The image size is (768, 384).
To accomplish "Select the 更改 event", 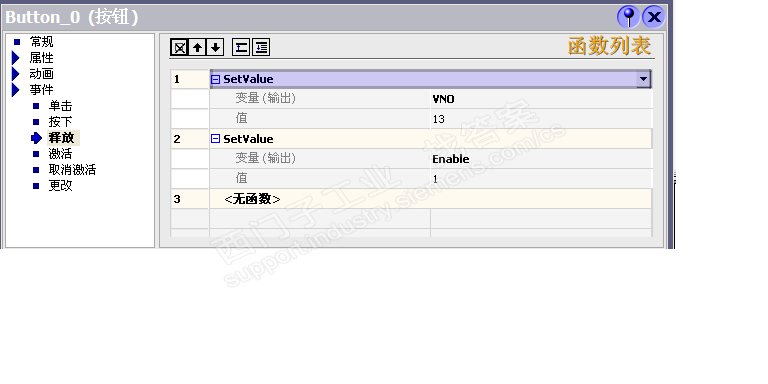I will pos(60,186).
